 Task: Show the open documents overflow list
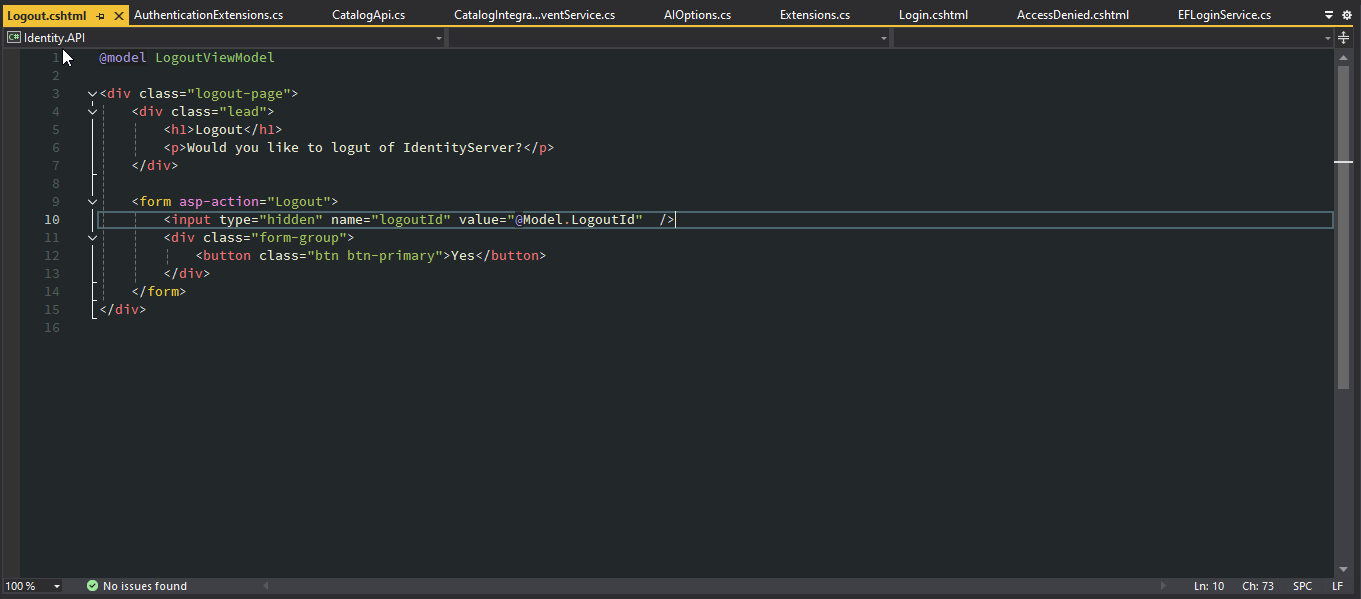(x=1329, y=15)
